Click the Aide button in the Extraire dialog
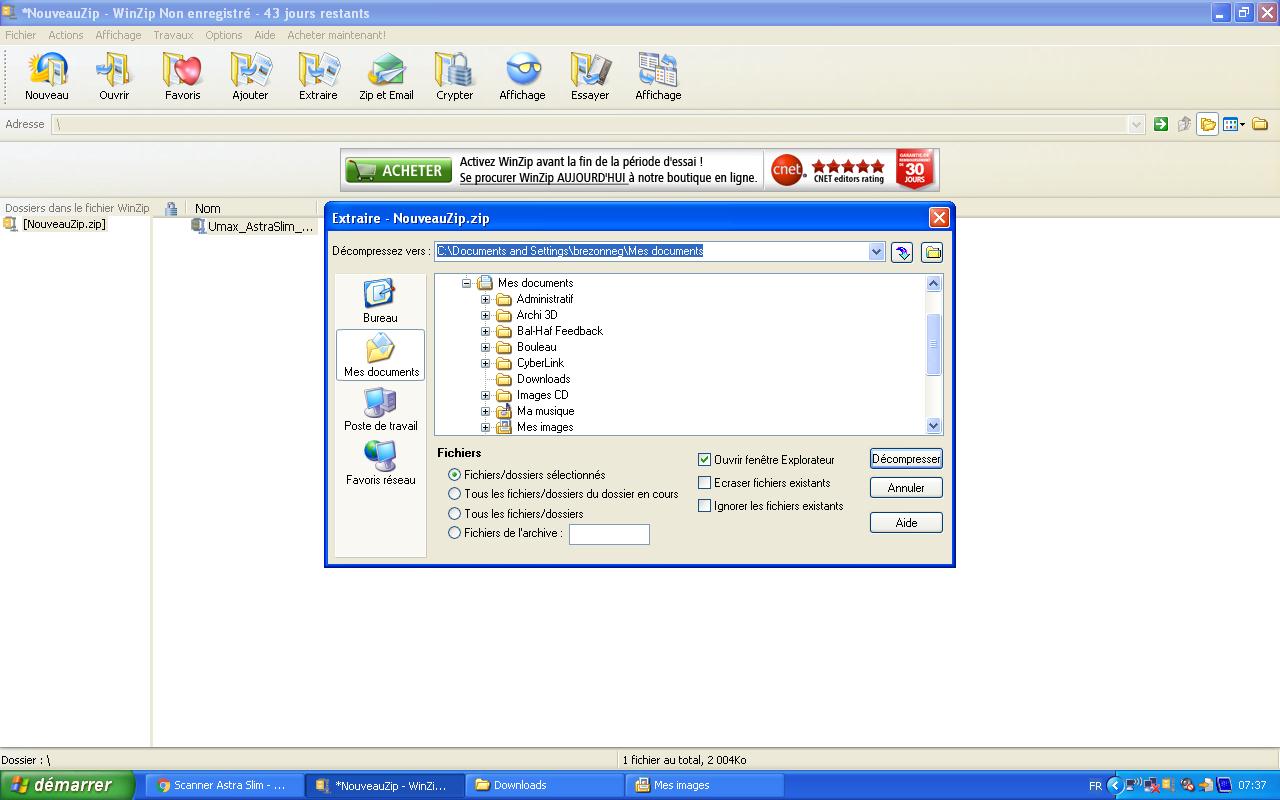Viewport: 1280px width, 800px height. (906, 522)
